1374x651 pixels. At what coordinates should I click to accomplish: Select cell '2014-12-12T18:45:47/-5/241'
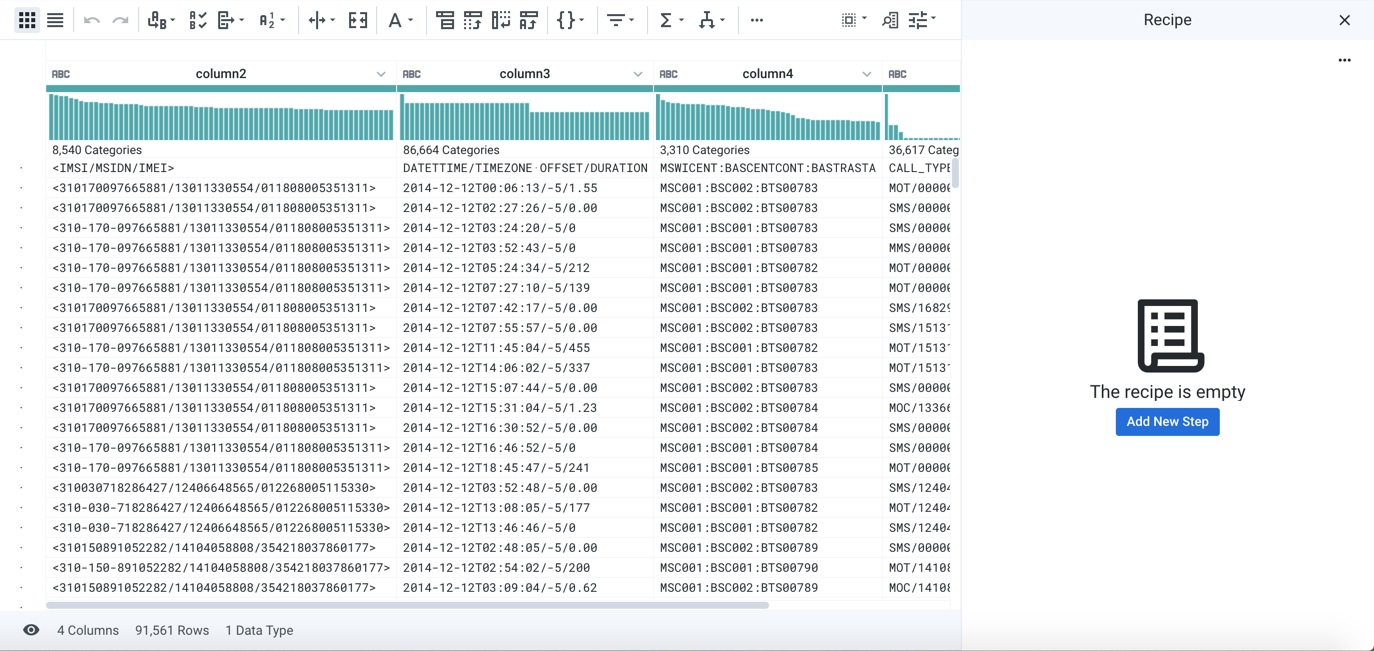pos(526,468)
